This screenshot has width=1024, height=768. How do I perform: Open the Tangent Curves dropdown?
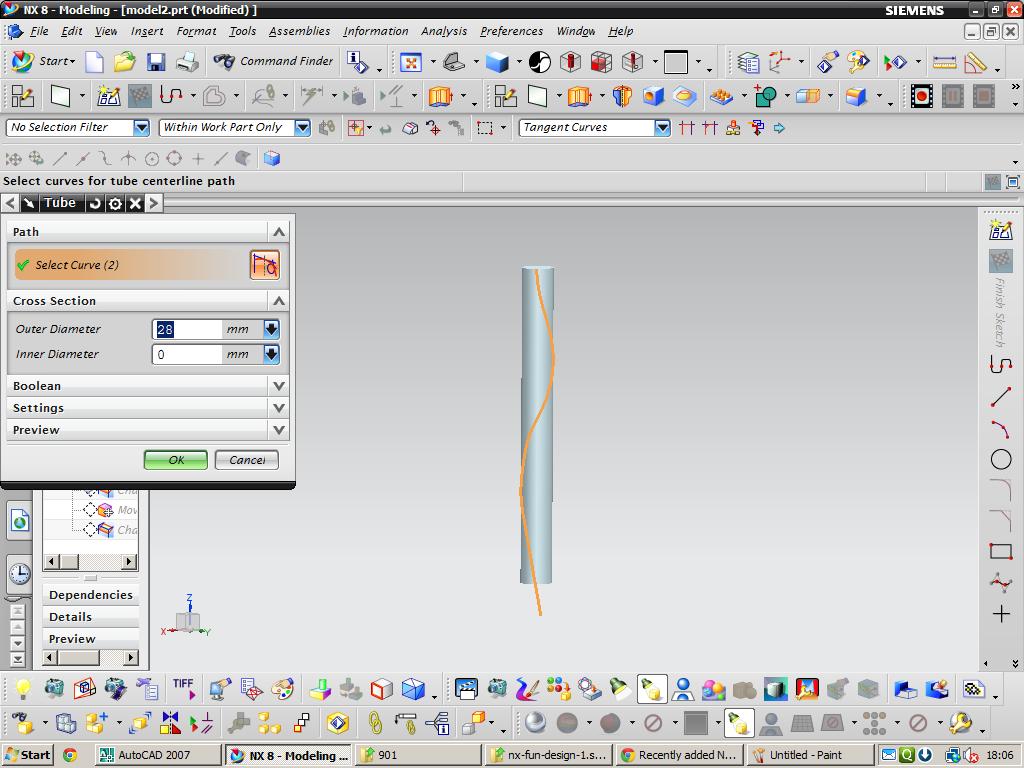[662, 127]
